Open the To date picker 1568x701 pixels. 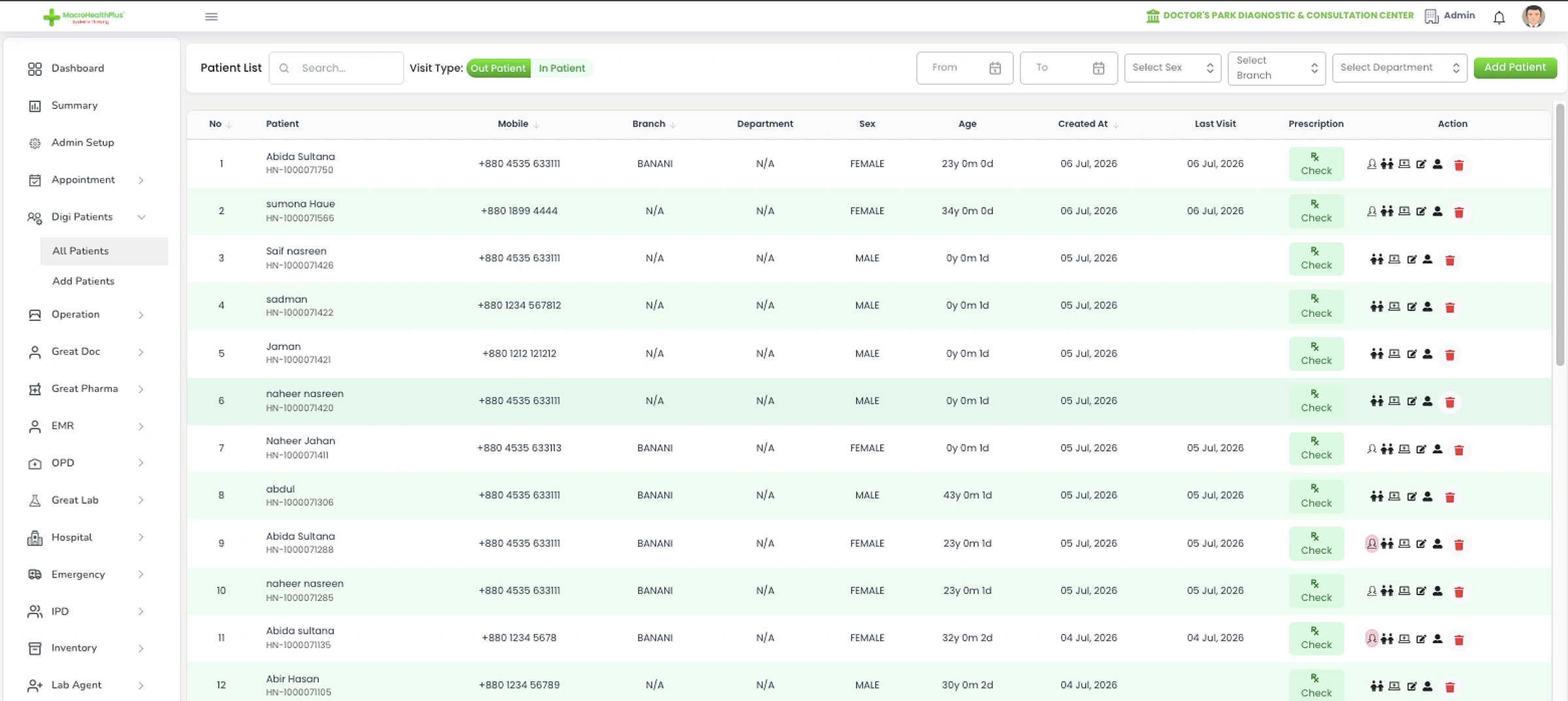coord(1068,68)
